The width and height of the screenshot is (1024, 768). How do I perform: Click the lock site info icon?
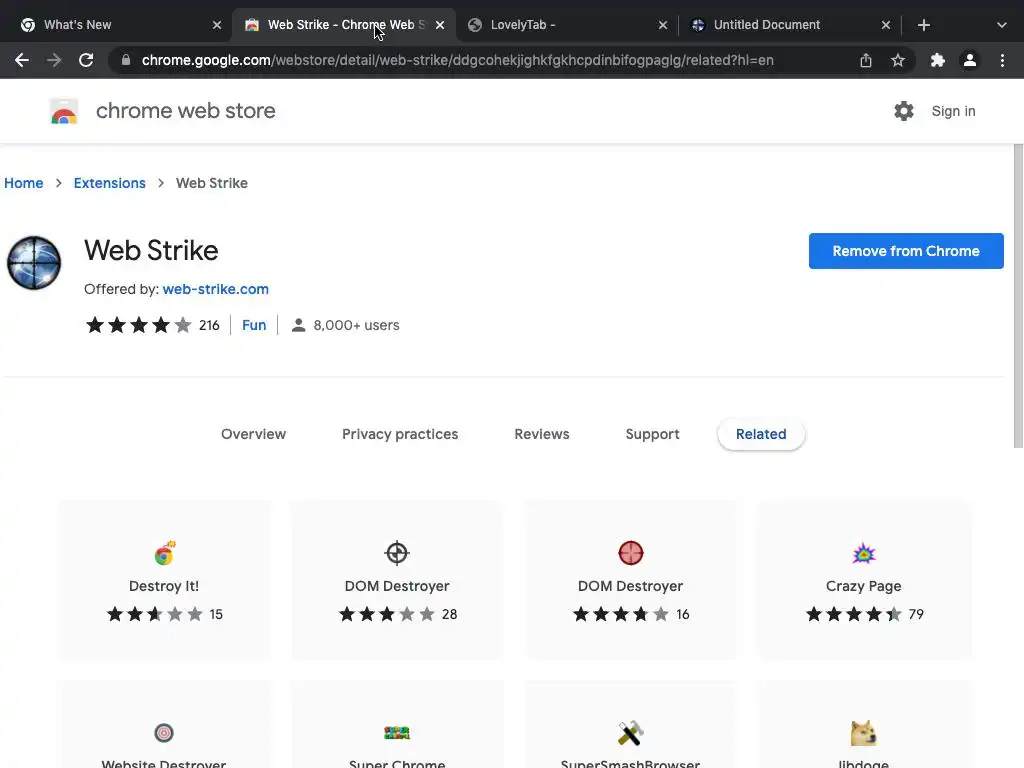coord(126,60)
